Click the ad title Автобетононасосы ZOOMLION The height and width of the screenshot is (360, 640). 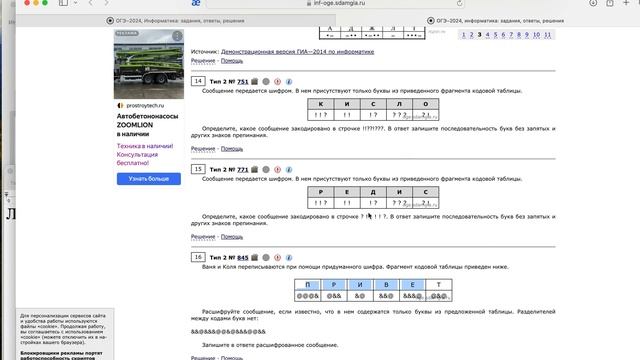point(147,120)
